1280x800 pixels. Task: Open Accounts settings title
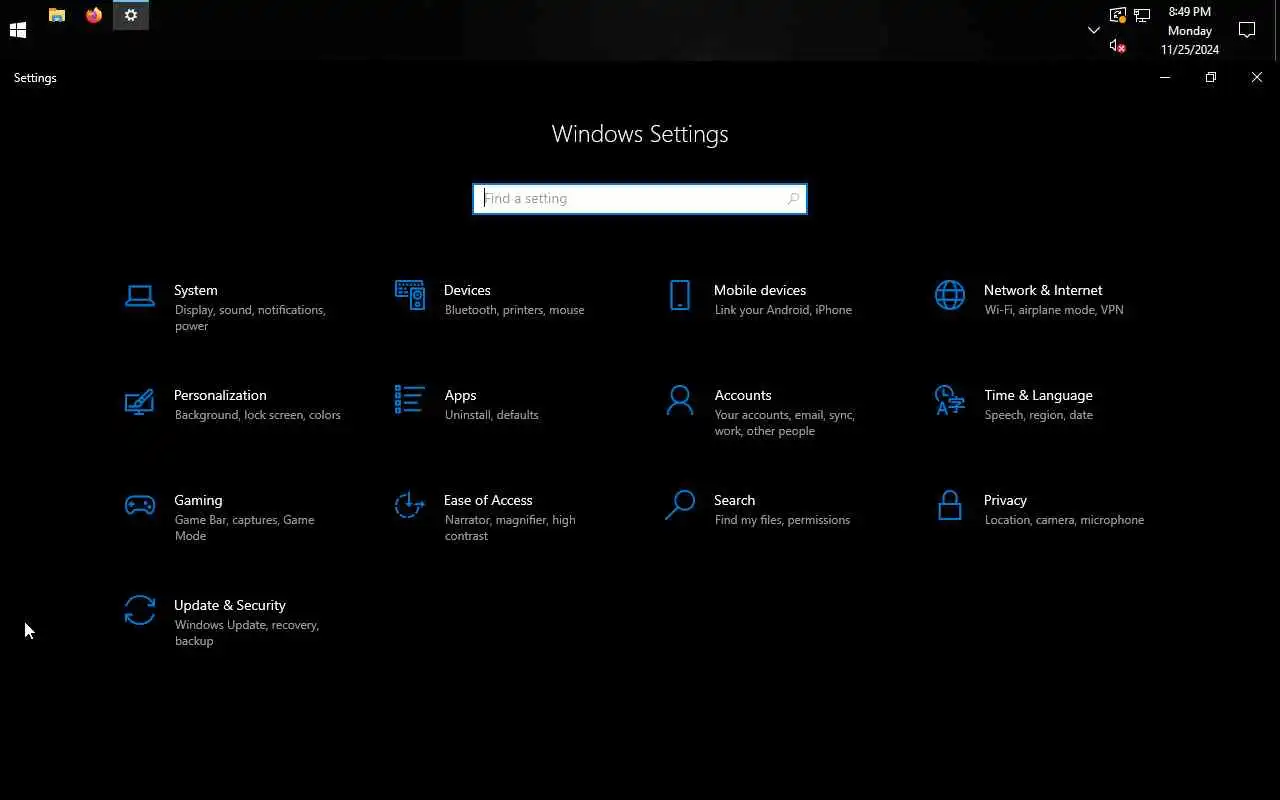743,395
